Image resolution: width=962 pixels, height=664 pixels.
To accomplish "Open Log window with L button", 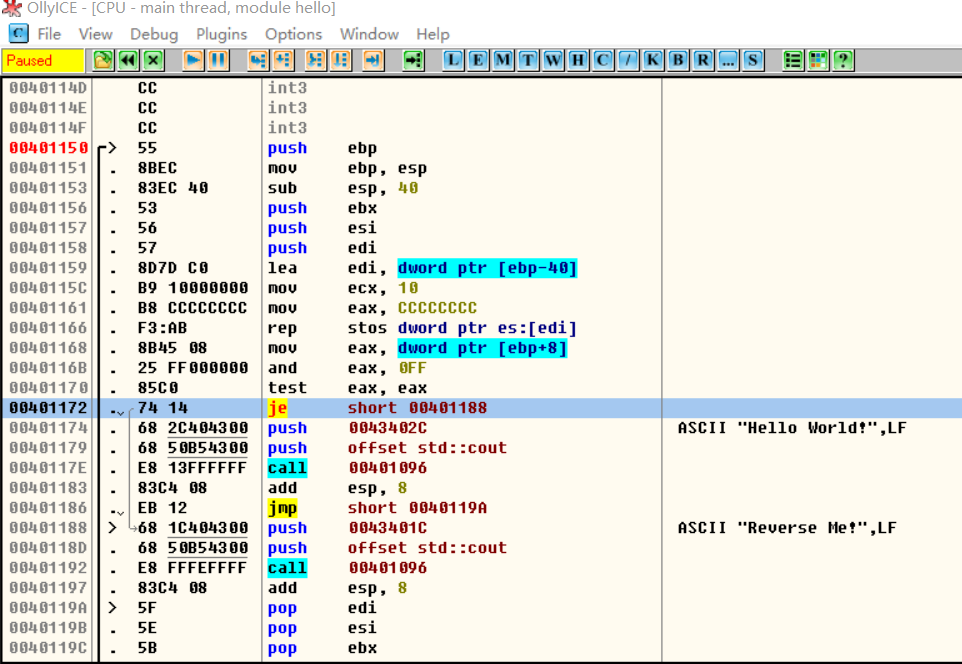I will (454, 60).
